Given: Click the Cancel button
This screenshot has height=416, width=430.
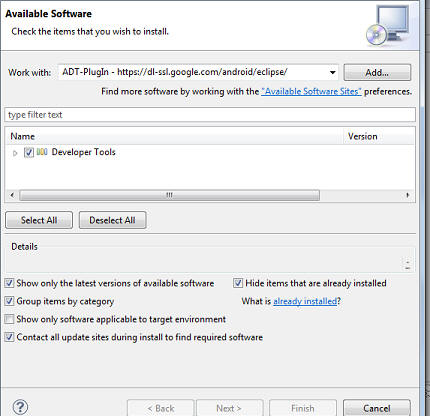Looking at the screenshot, I should click(377, 408).
